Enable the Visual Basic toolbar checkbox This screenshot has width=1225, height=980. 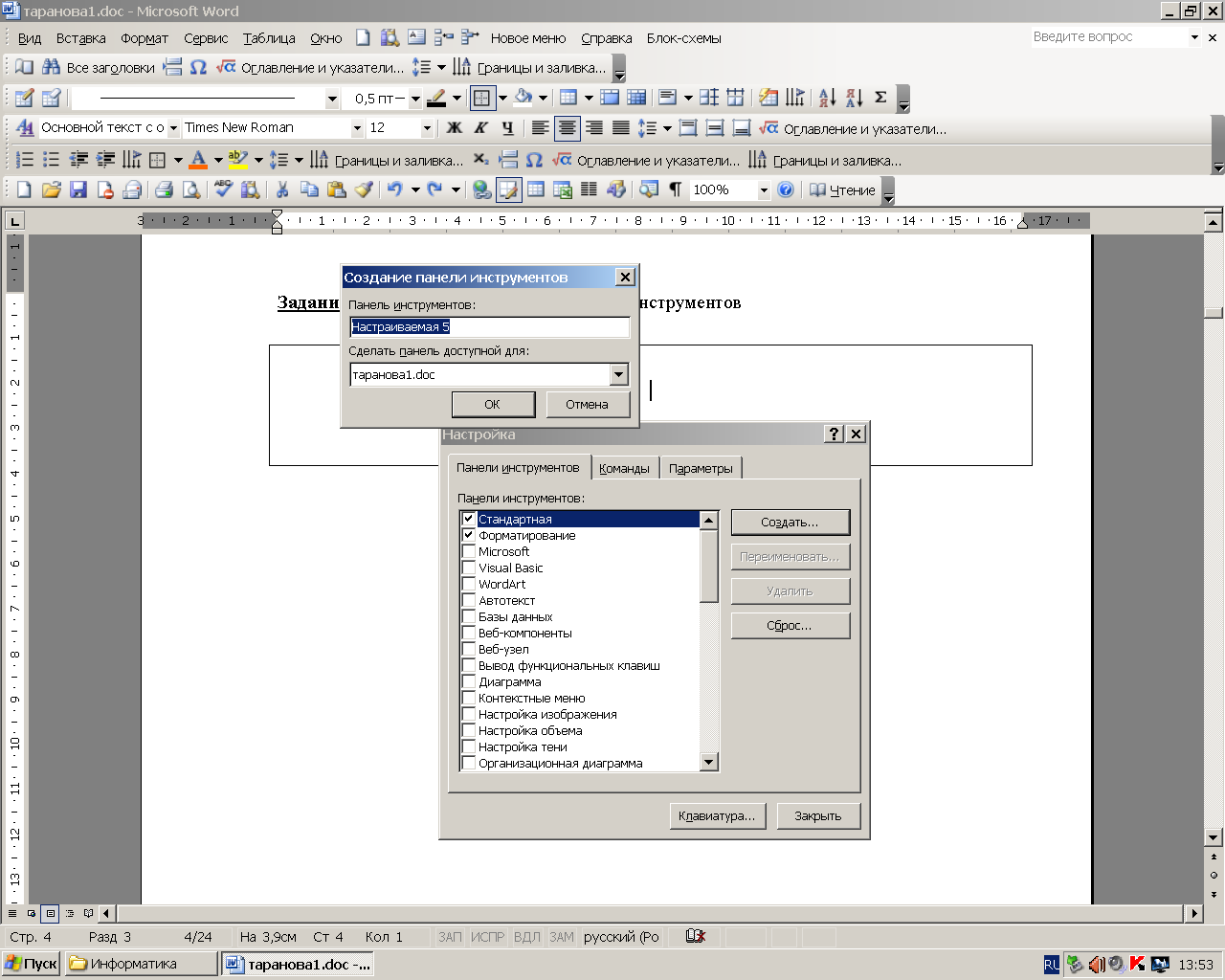click(x=469, y=568)
